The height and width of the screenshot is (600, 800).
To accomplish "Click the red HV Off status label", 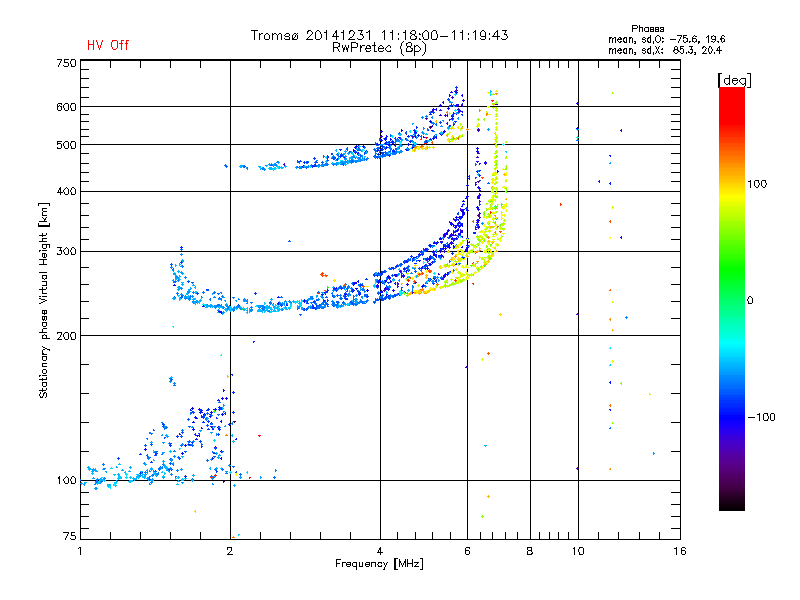I will 107,45.
